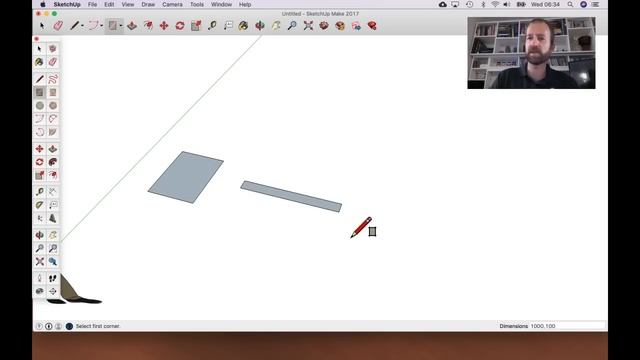
Task: Open Notification Center list icon
Action: pos(596,4)
